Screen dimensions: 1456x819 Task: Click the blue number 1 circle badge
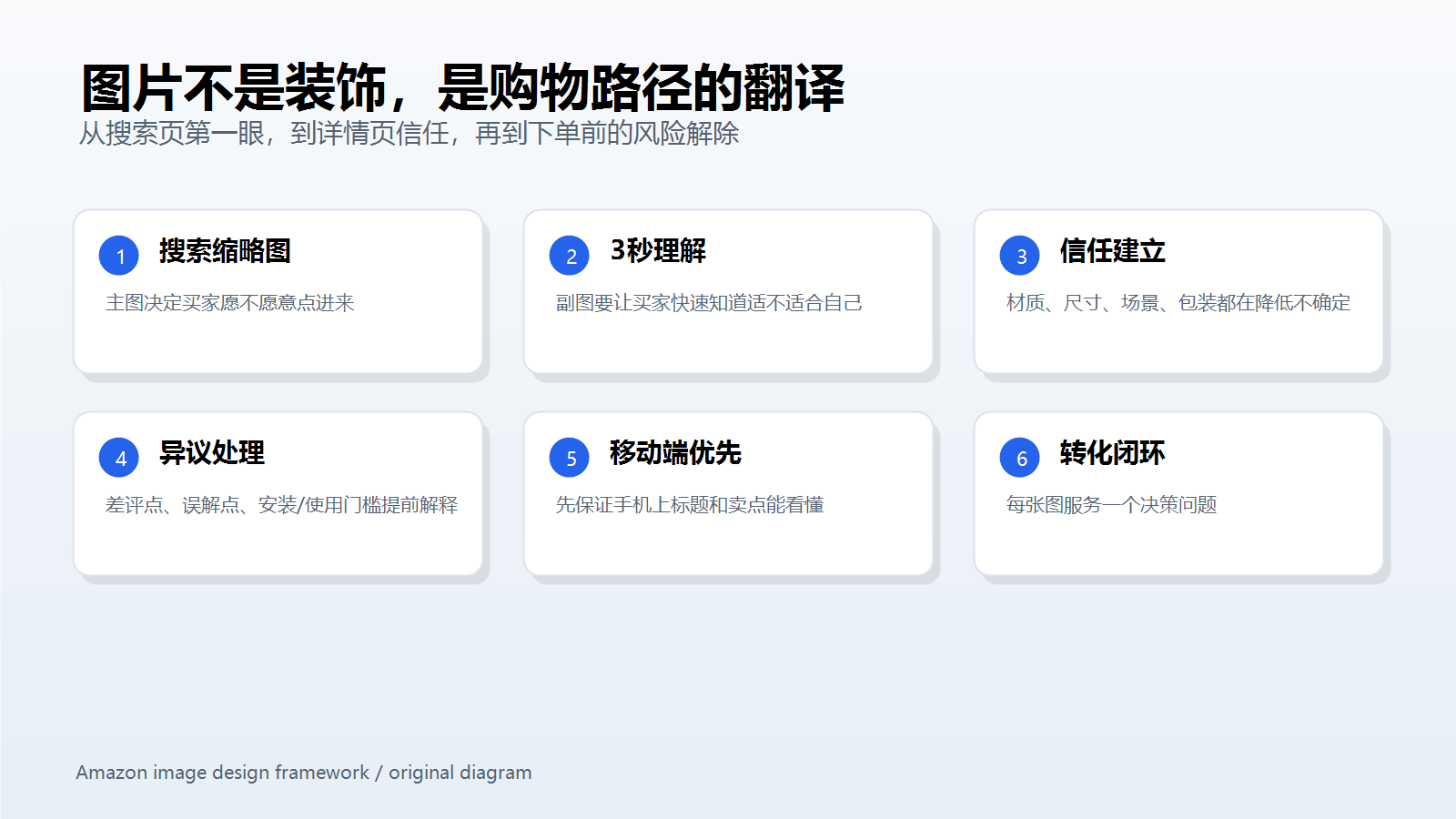[119, 256]
